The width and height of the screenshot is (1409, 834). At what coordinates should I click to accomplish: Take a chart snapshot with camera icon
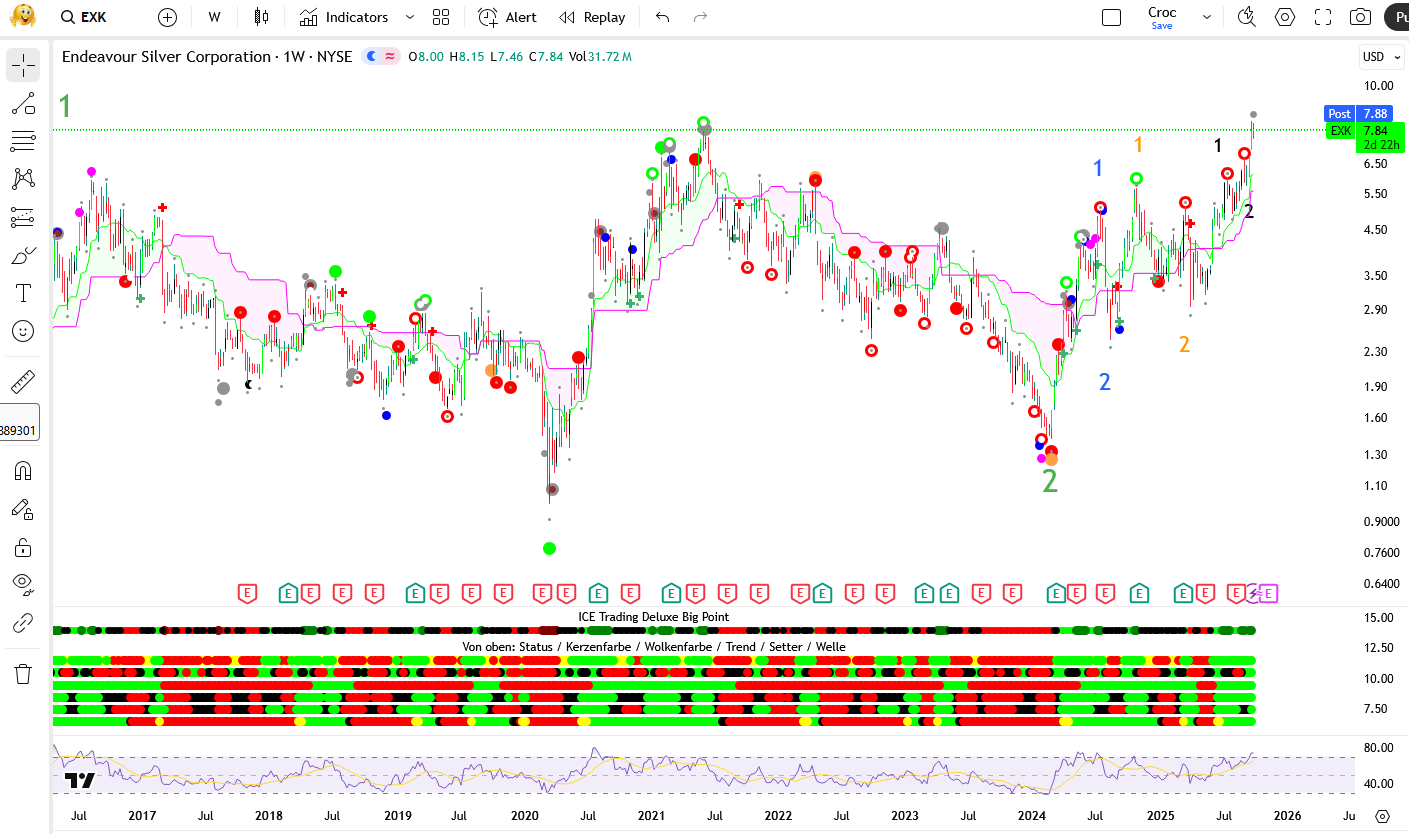[1360, 17]
